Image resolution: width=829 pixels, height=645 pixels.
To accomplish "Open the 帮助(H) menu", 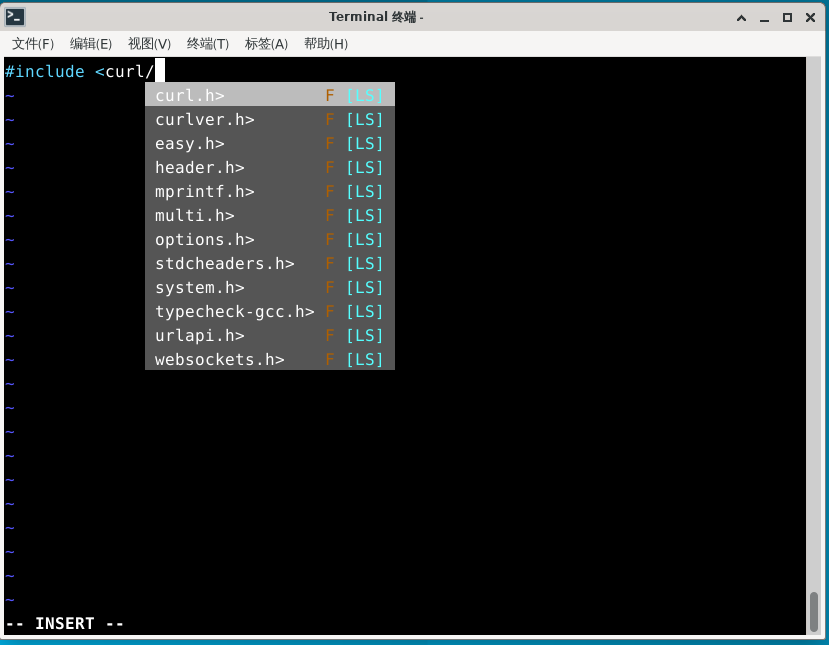I will coord(326,44).
